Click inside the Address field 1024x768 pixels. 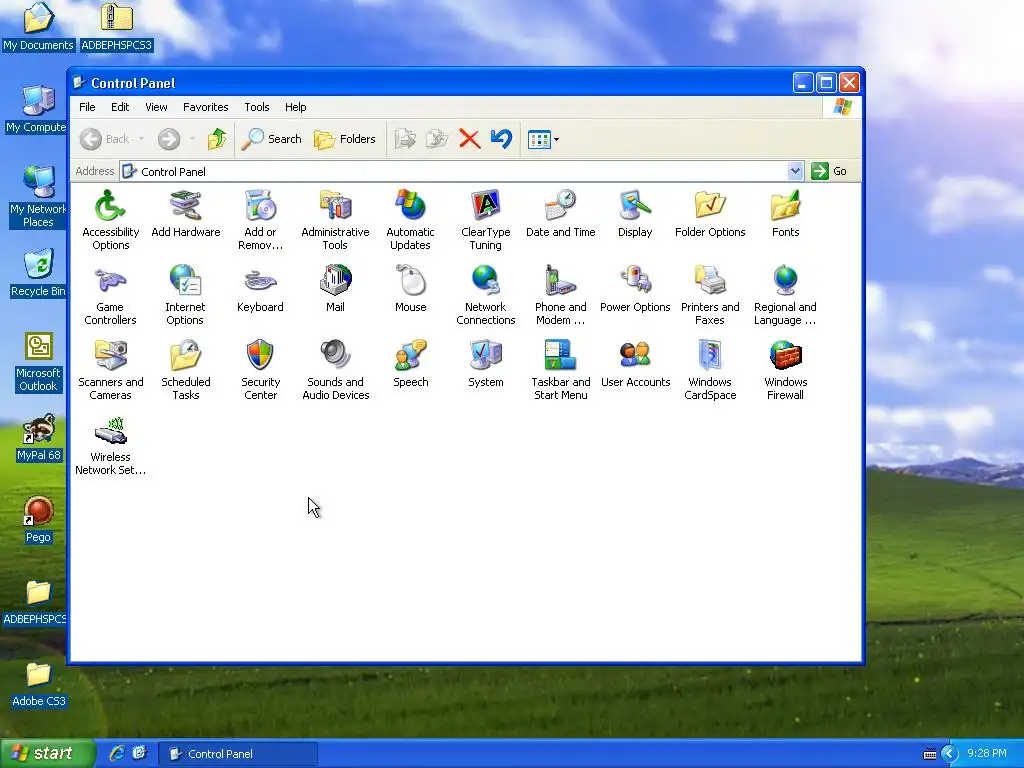coord(461,171)
